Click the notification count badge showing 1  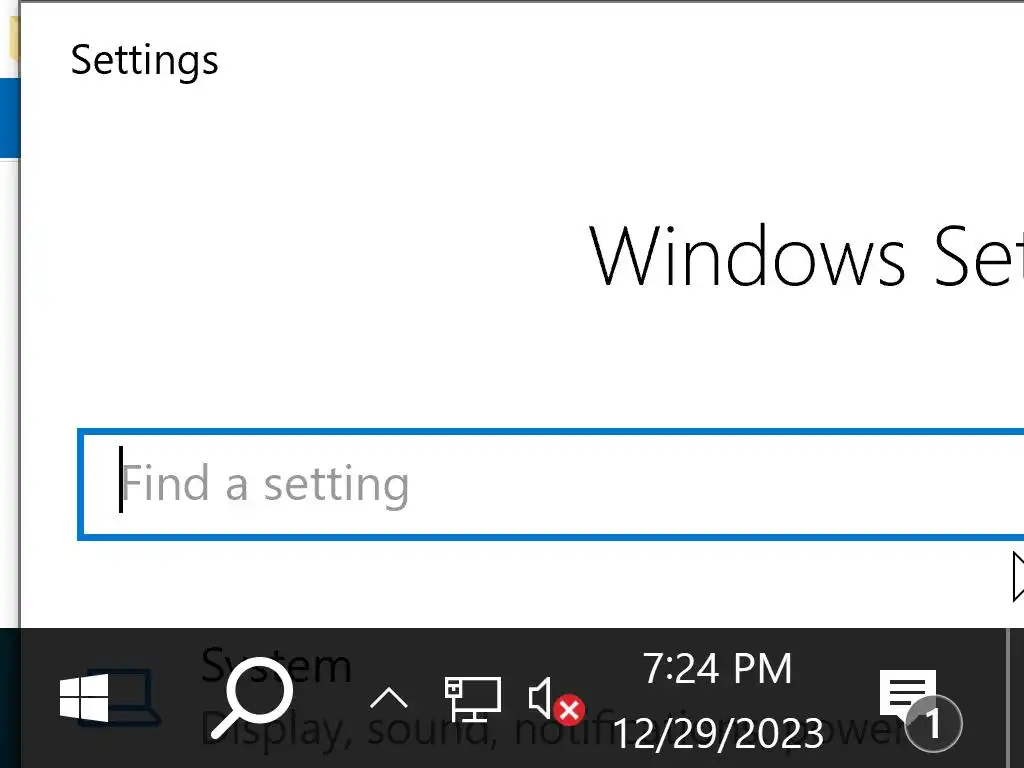tap(933, 722)
